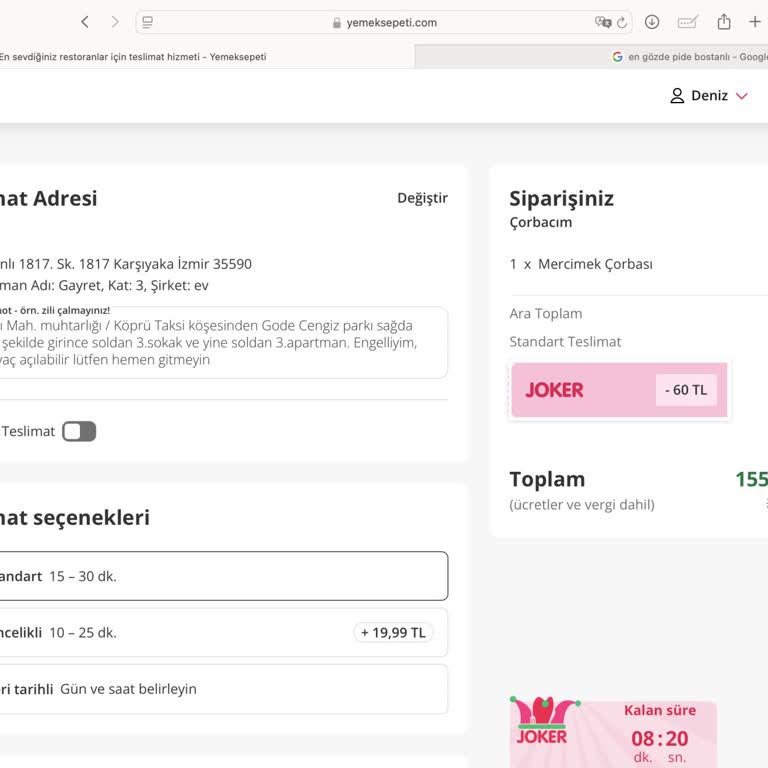The width and height of the screenshot is (768, 768).
Task: Click the courier note text field
Action: tap(224, 342)
